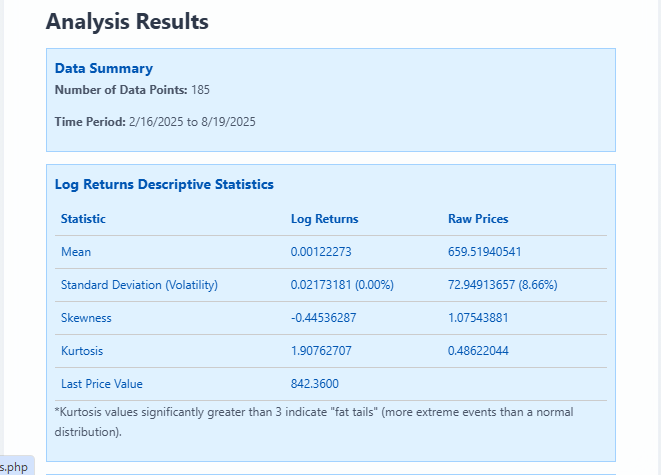Click the Time Period date range text
Screen dimensions: 661x475
click(x=192, y=122)
